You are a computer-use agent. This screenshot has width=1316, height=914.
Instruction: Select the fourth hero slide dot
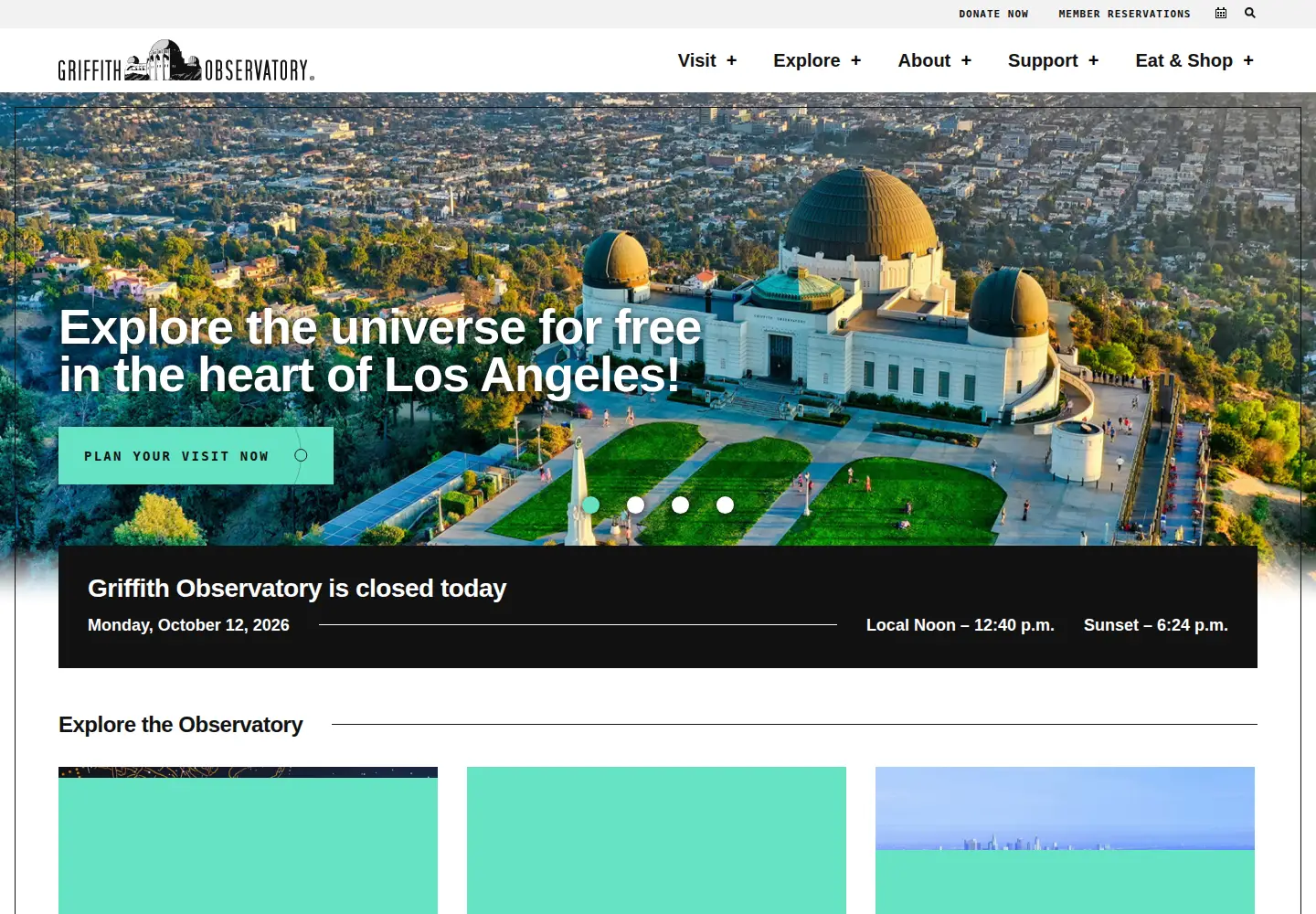tap(725, 505)
